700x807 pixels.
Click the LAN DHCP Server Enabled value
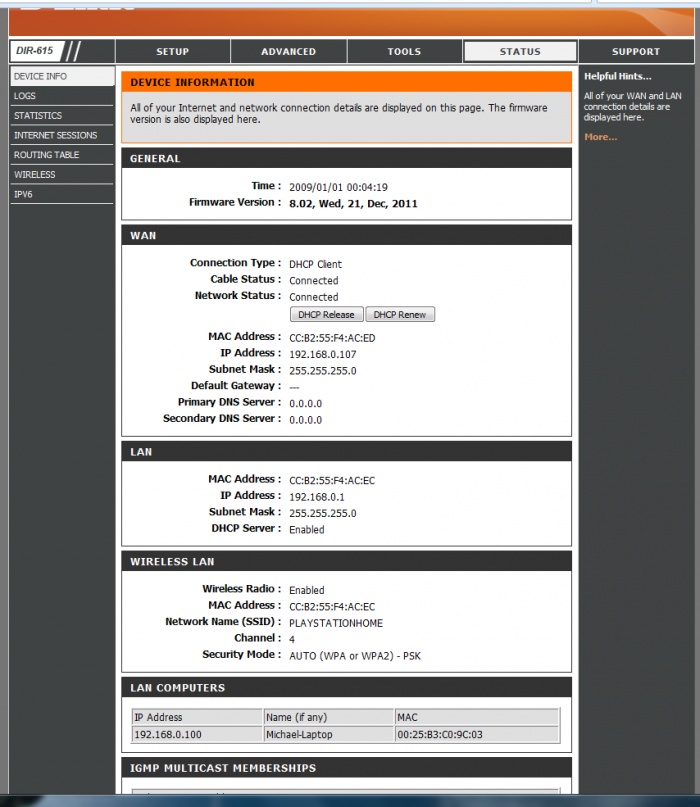[x=307, y=530]
